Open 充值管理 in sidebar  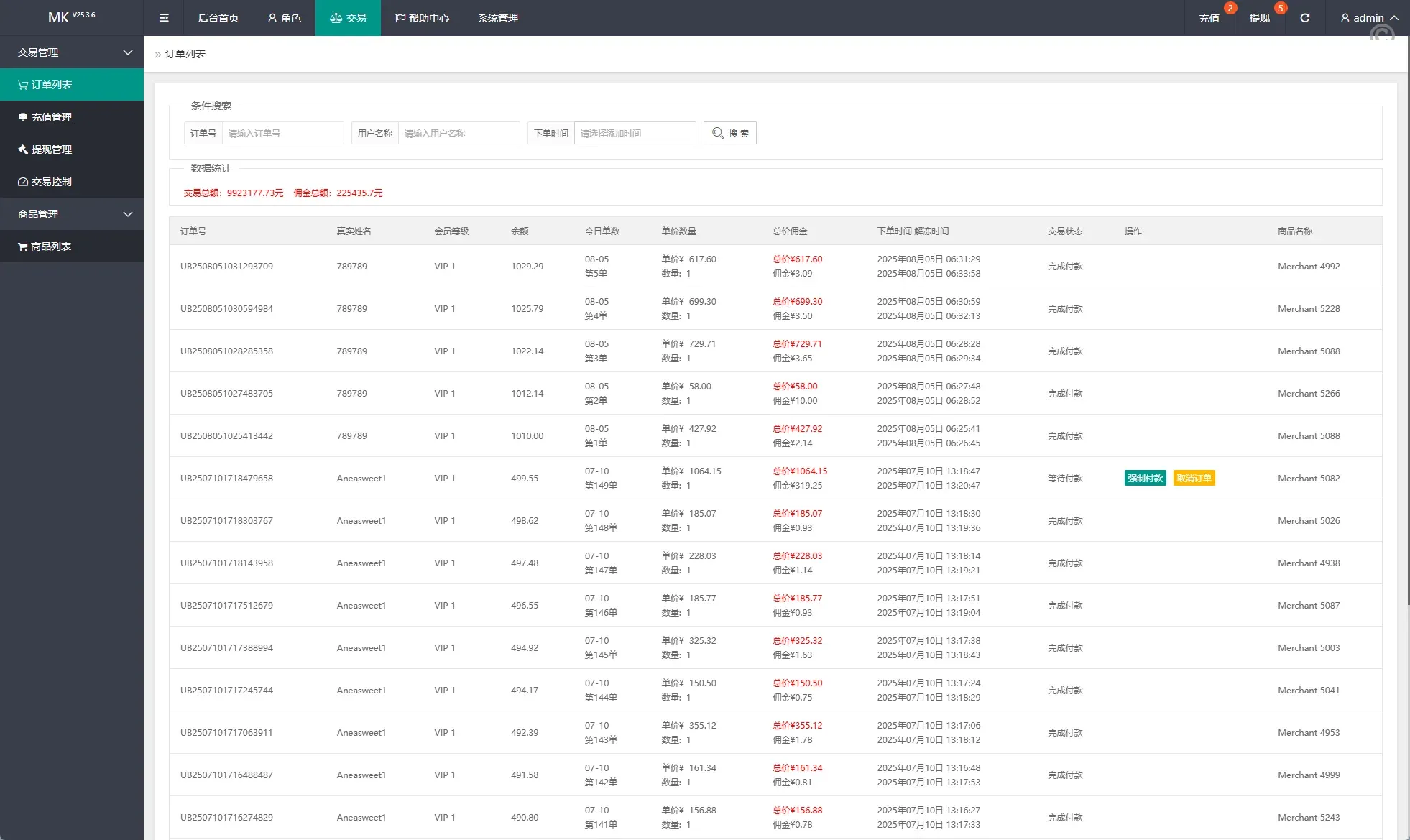tap(72, 117)
